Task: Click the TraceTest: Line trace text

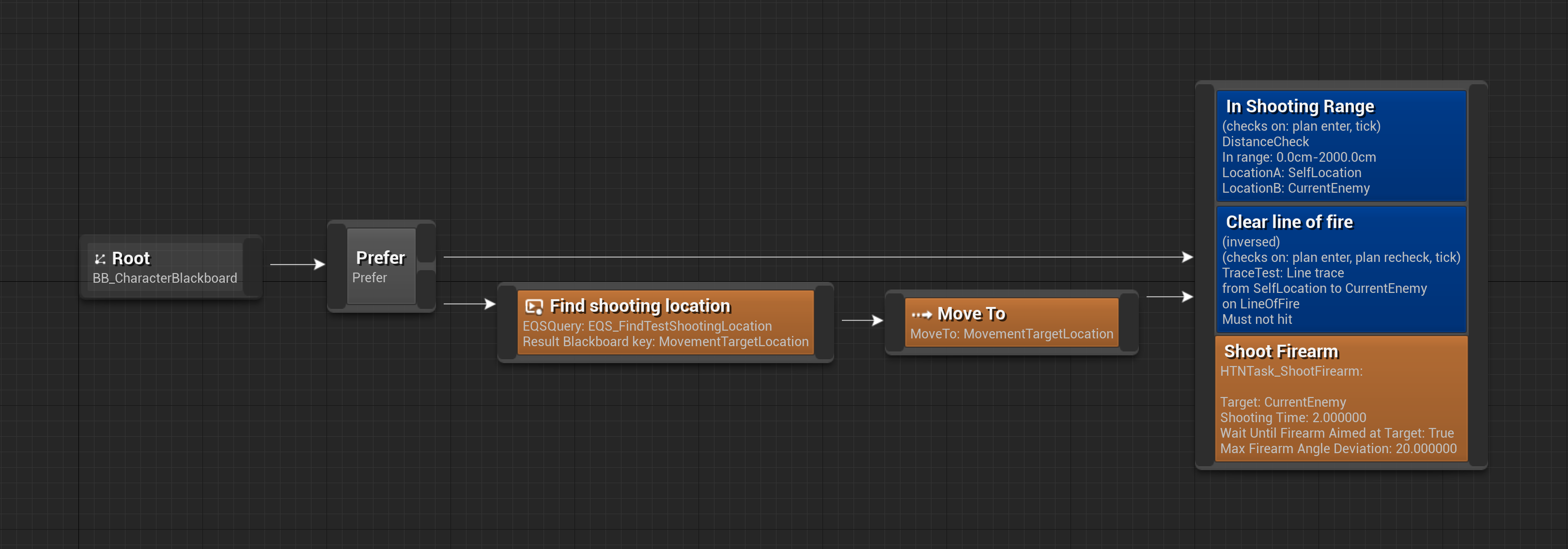Action: 1283,273
